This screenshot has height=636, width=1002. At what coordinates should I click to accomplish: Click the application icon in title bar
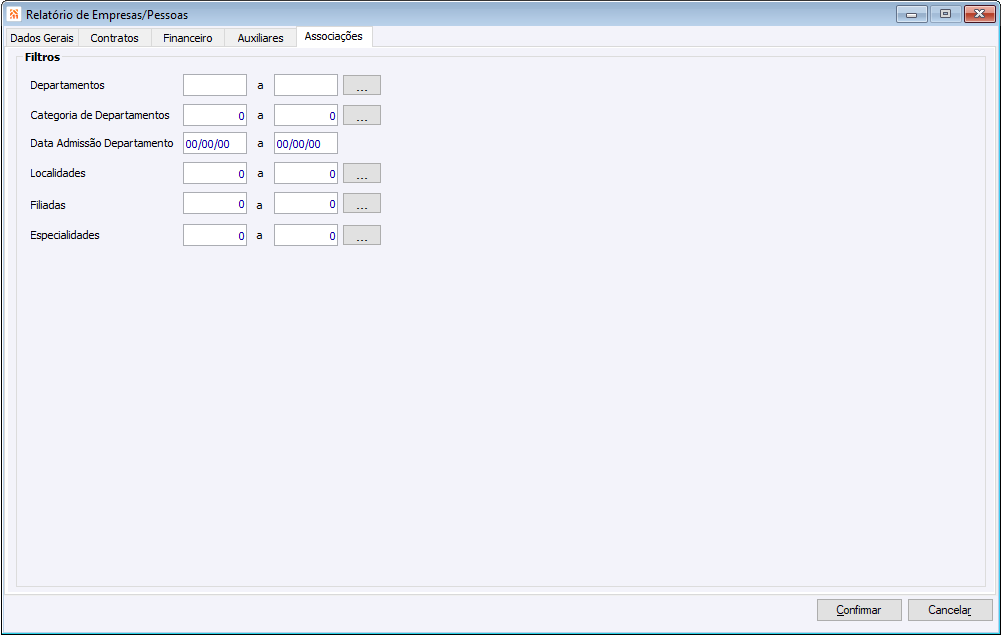[x=13, y=14]
